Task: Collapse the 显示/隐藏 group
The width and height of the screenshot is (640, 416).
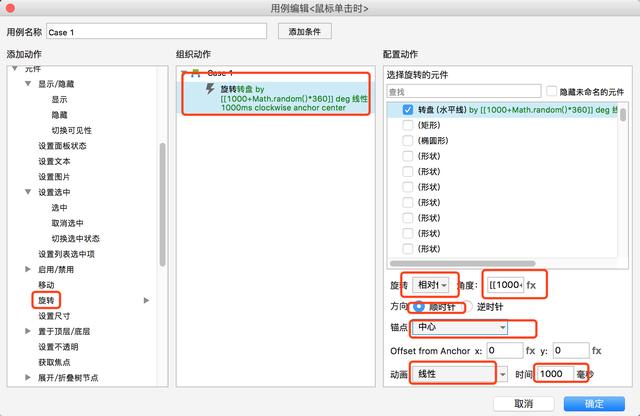Action: [x=28, y=84]
